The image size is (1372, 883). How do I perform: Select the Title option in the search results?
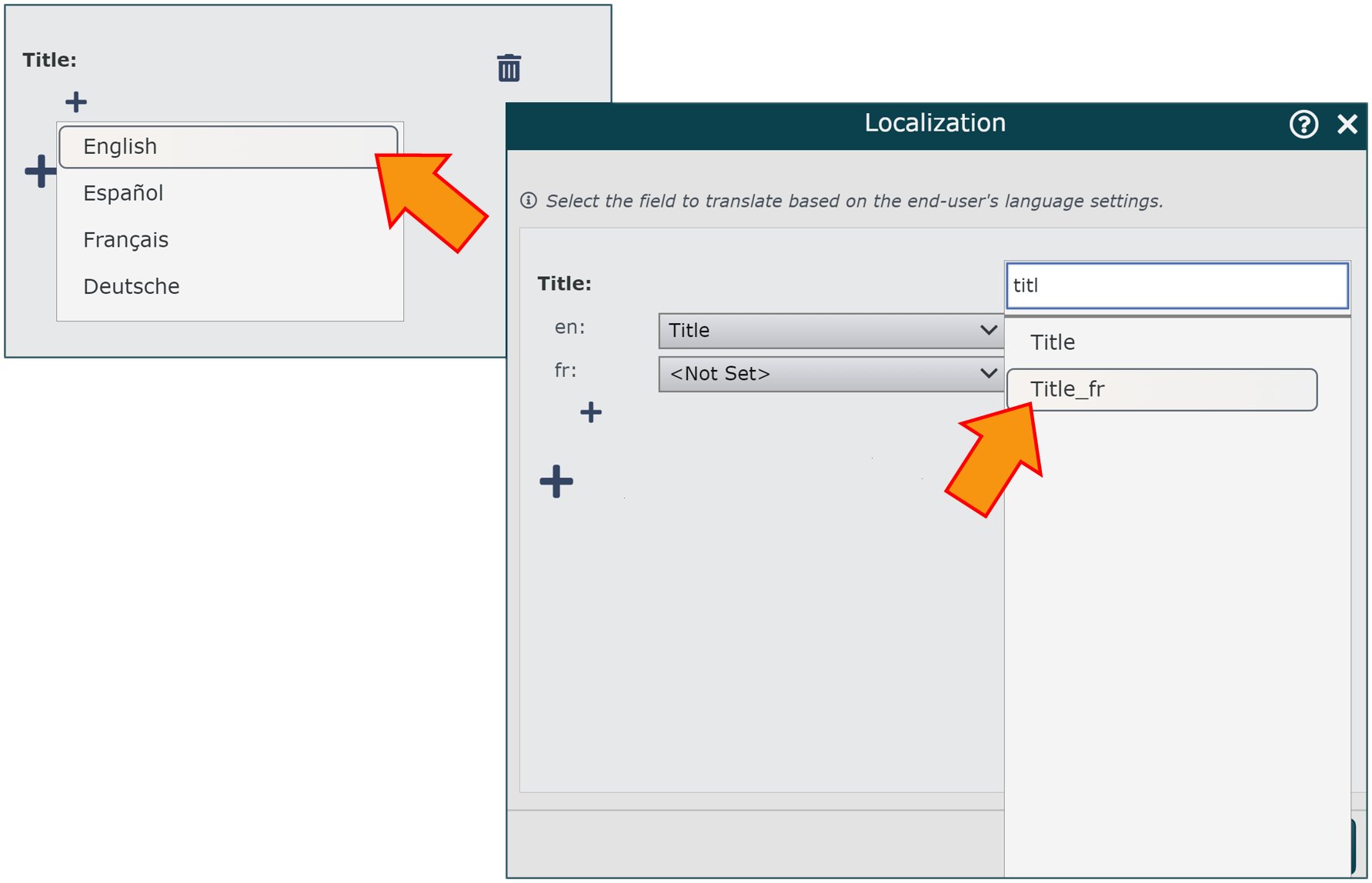point(1162,342)
